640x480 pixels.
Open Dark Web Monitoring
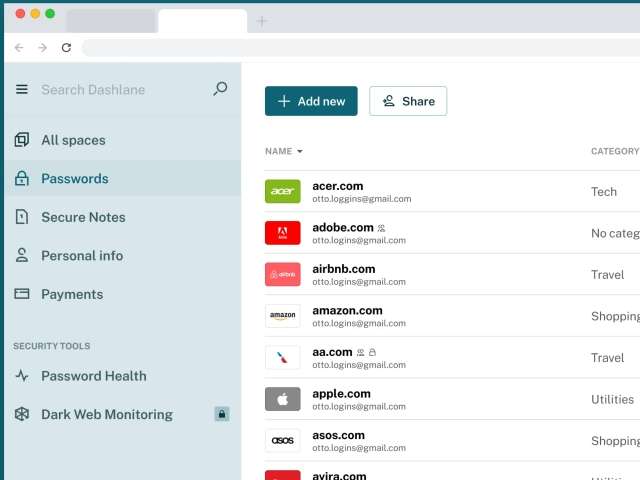(x=122, y=414)
